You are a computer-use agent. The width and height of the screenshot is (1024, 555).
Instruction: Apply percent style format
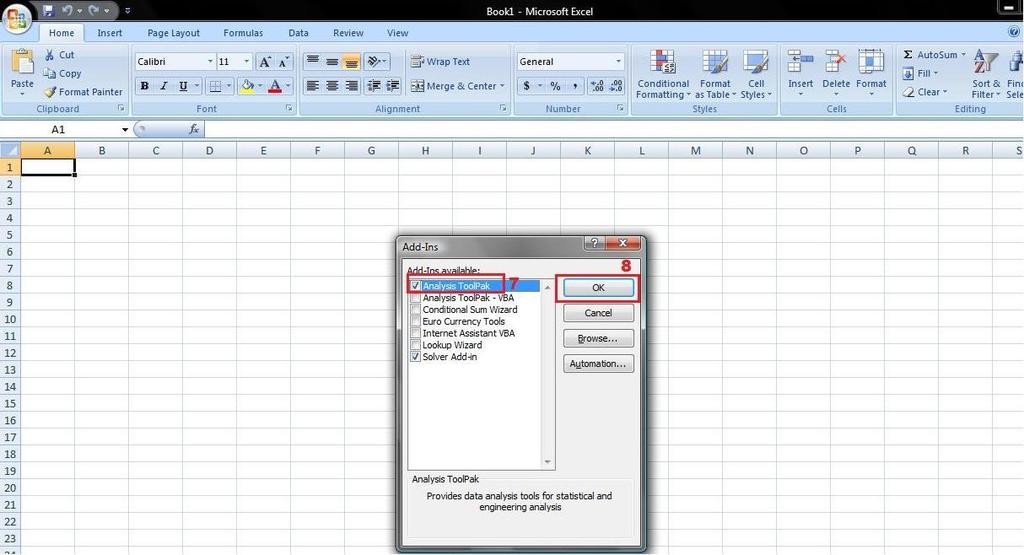pyautogui.click(x=555, y=86)
